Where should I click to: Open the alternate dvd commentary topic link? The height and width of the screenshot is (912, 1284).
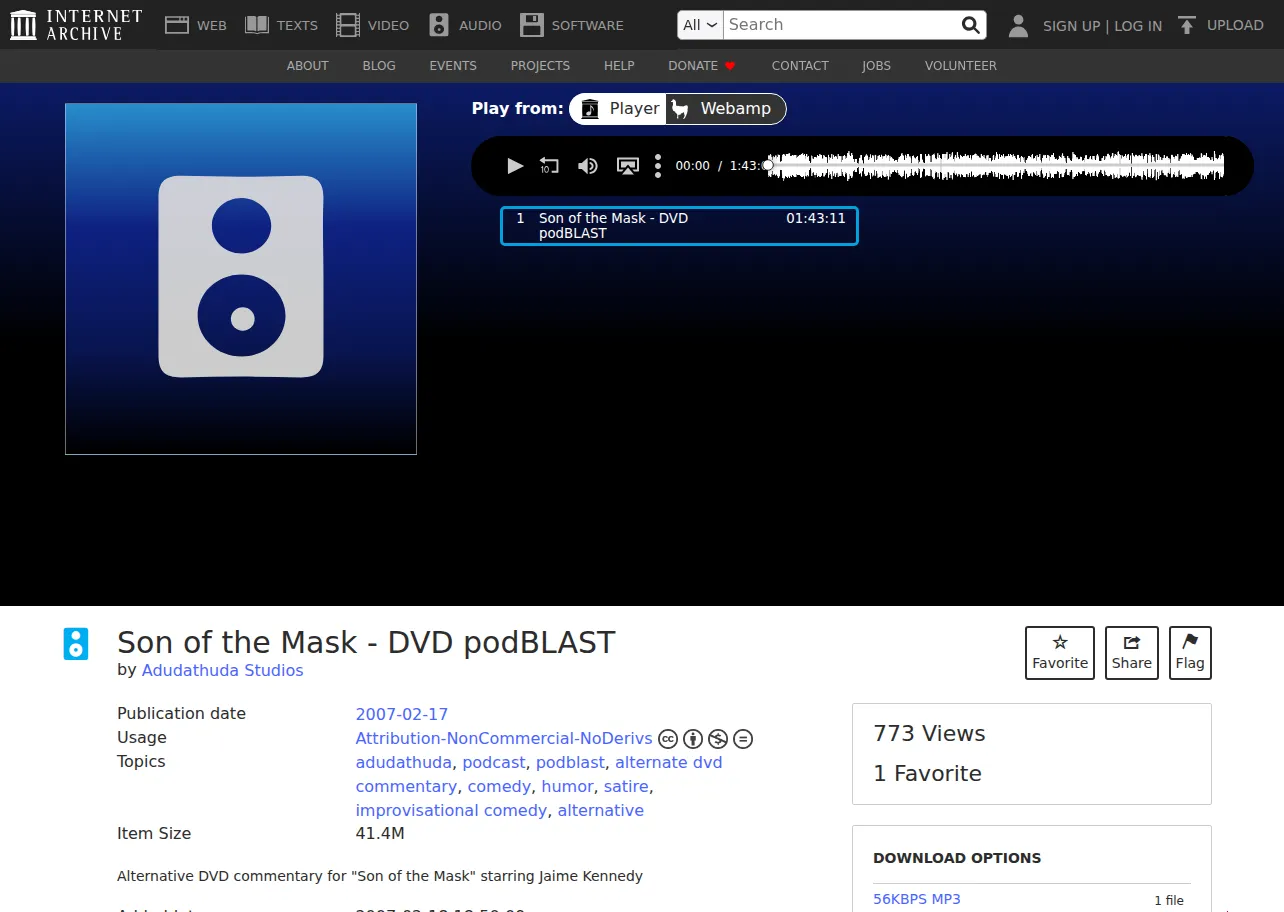pyautogui.click(x=539, y=774)
